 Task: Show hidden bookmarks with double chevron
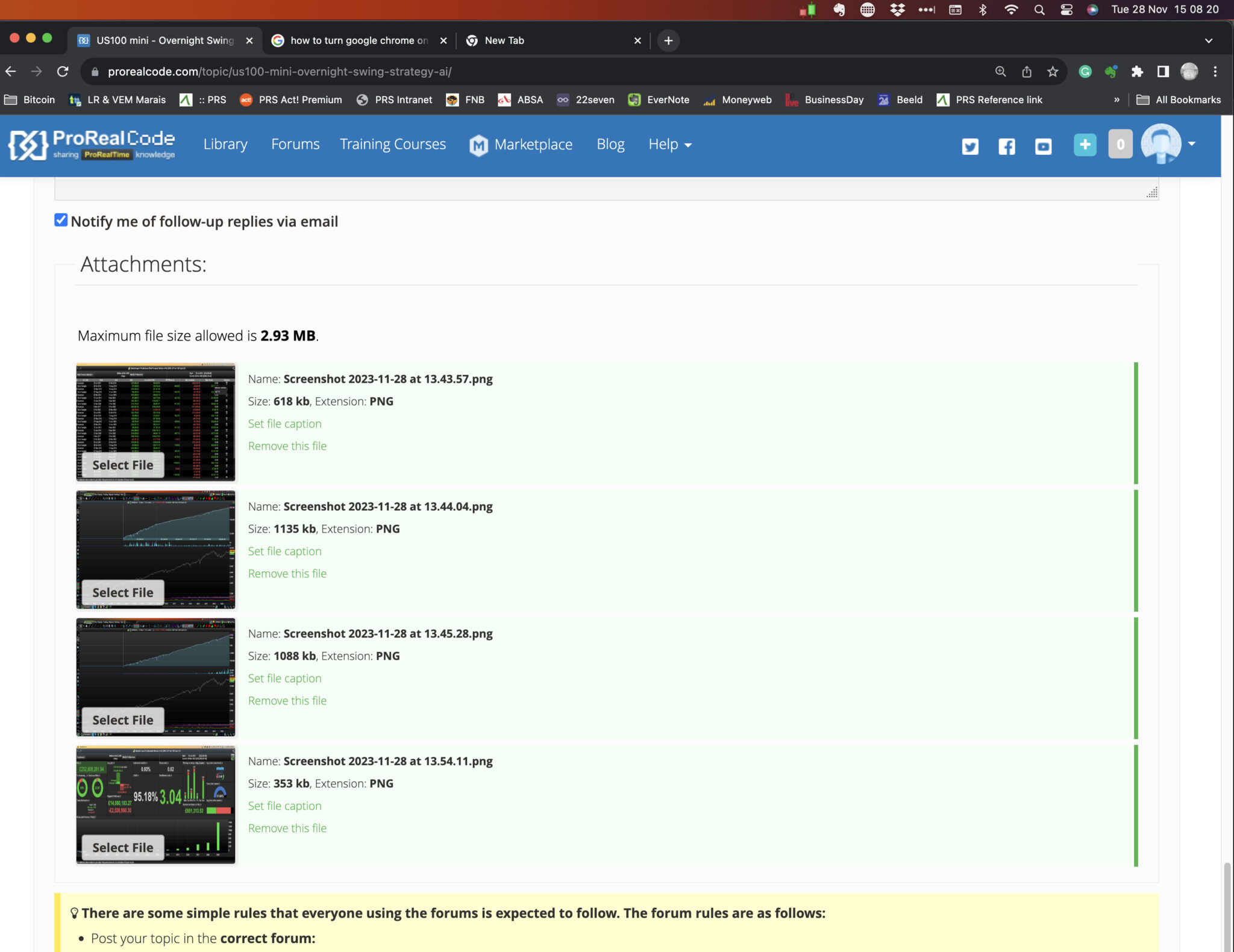point(1117,100)
